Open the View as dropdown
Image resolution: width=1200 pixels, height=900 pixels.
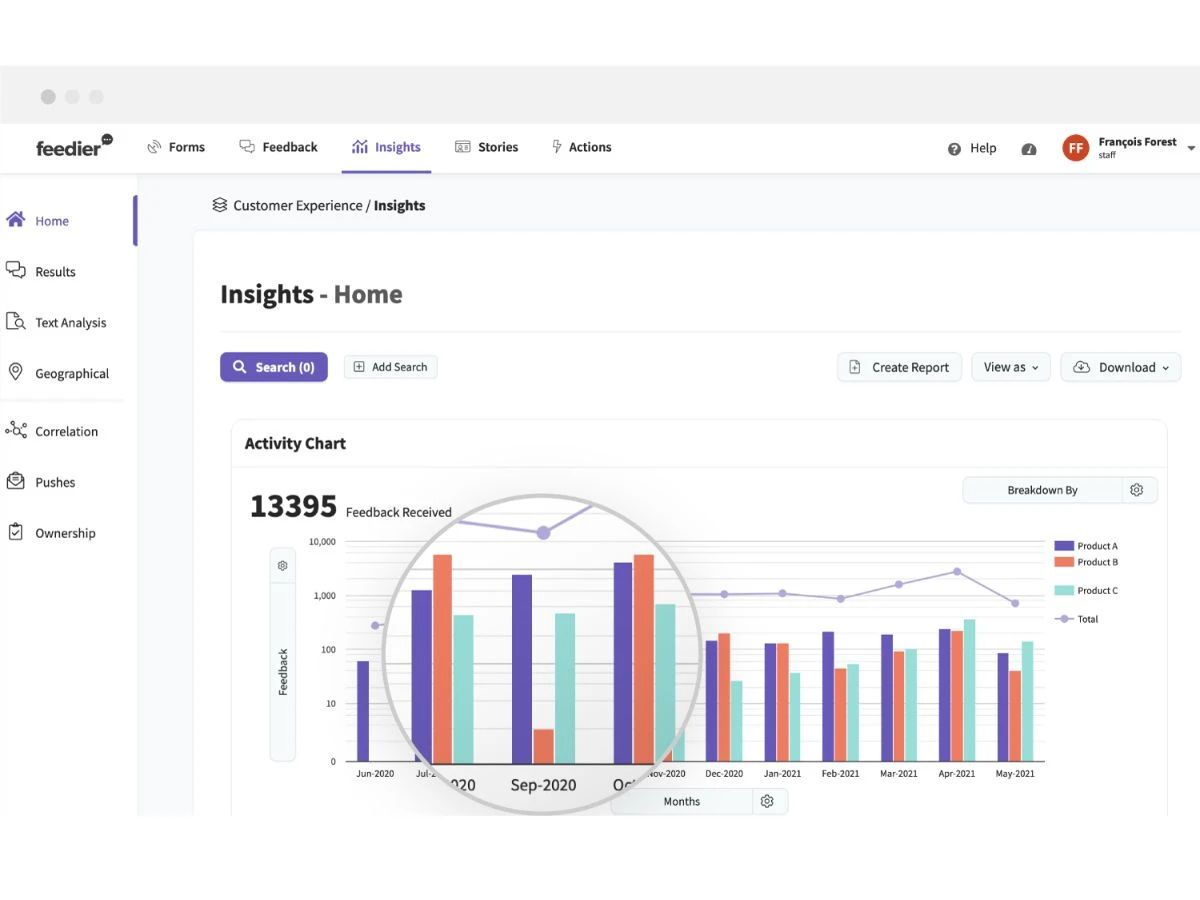(1011, 367)
